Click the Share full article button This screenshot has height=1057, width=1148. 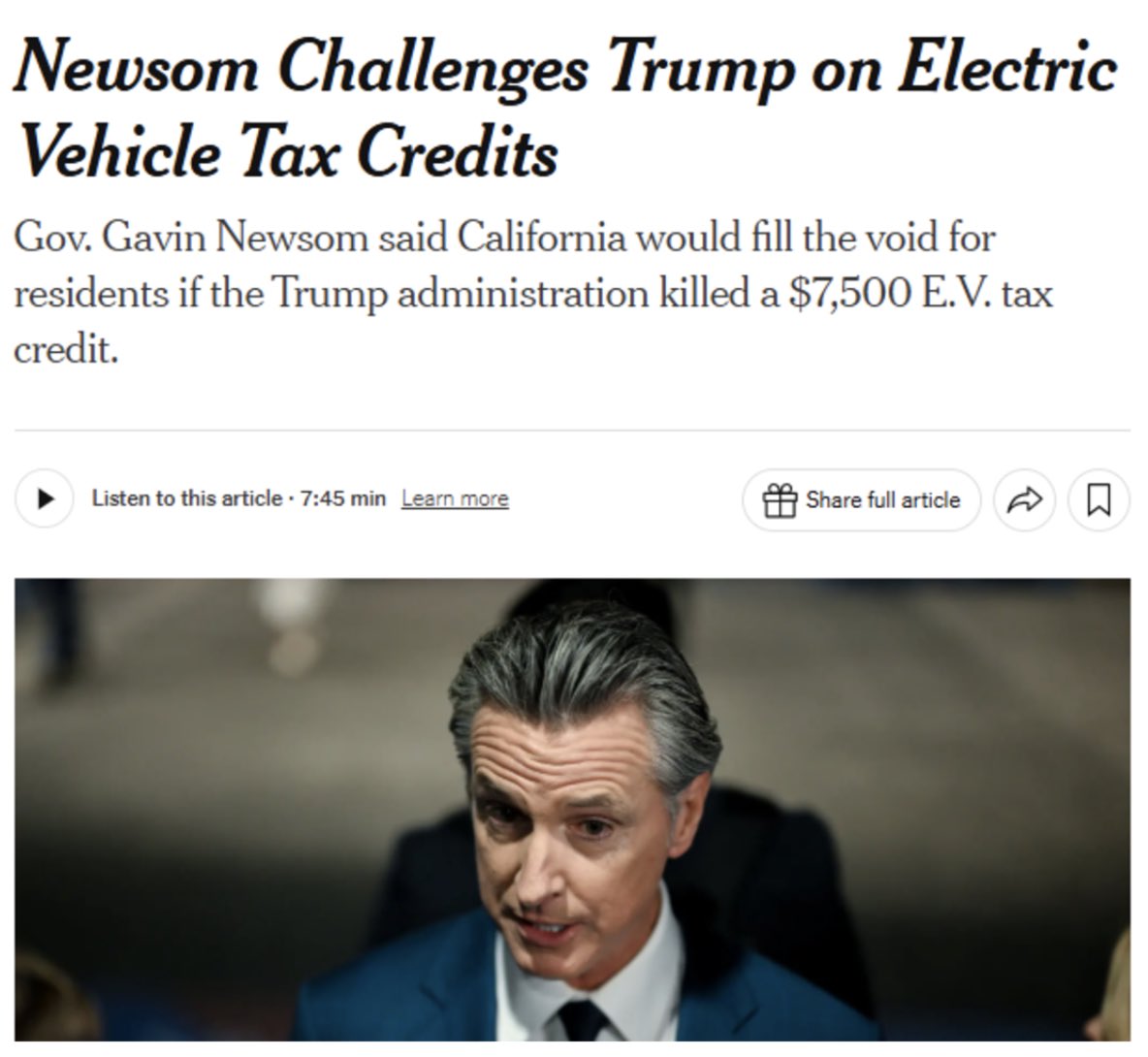point(862,500)
